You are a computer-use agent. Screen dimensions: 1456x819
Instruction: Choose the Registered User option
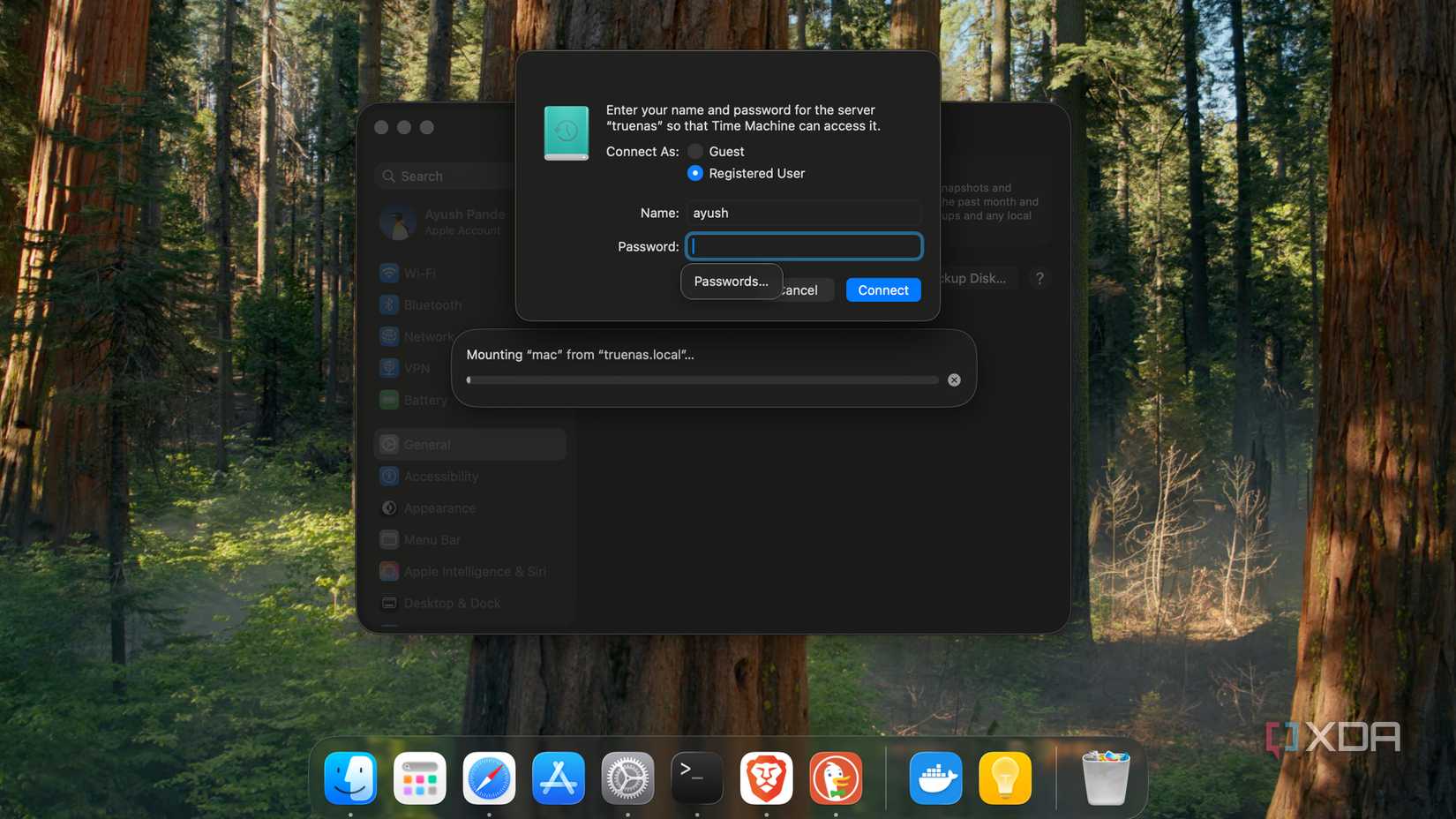[695, 173]
